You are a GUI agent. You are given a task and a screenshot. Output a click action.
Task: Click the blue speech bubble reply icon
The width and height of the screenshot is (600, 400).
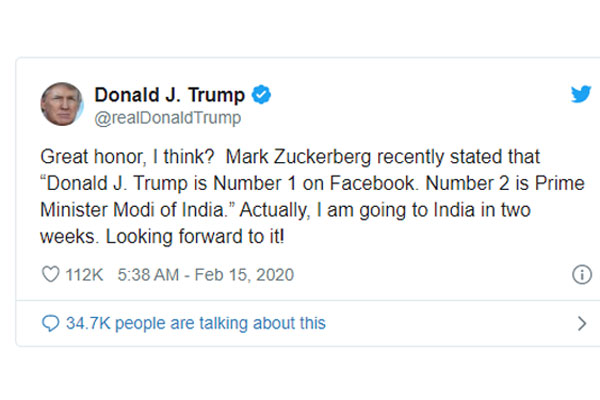pos(49,323)
